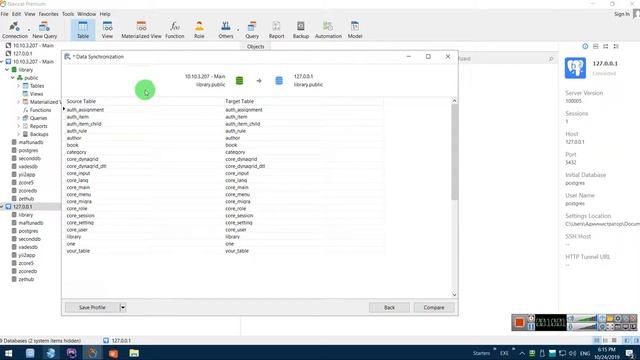Viewport: 640px width, 360px height.
Task: Select the Table toolbar icon
Action: point(83,30)
